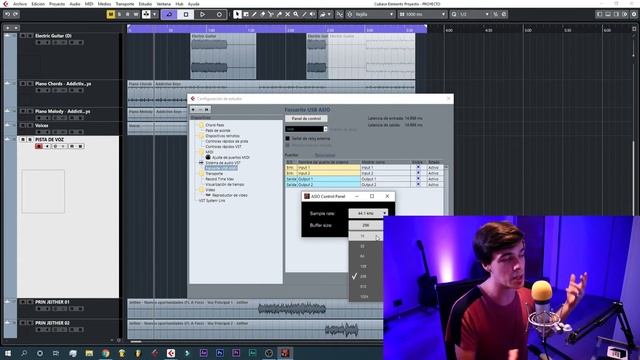640x360 pixels.
Task: Mute the PISTA DE VOZ track
Action: tap(23, 140)
